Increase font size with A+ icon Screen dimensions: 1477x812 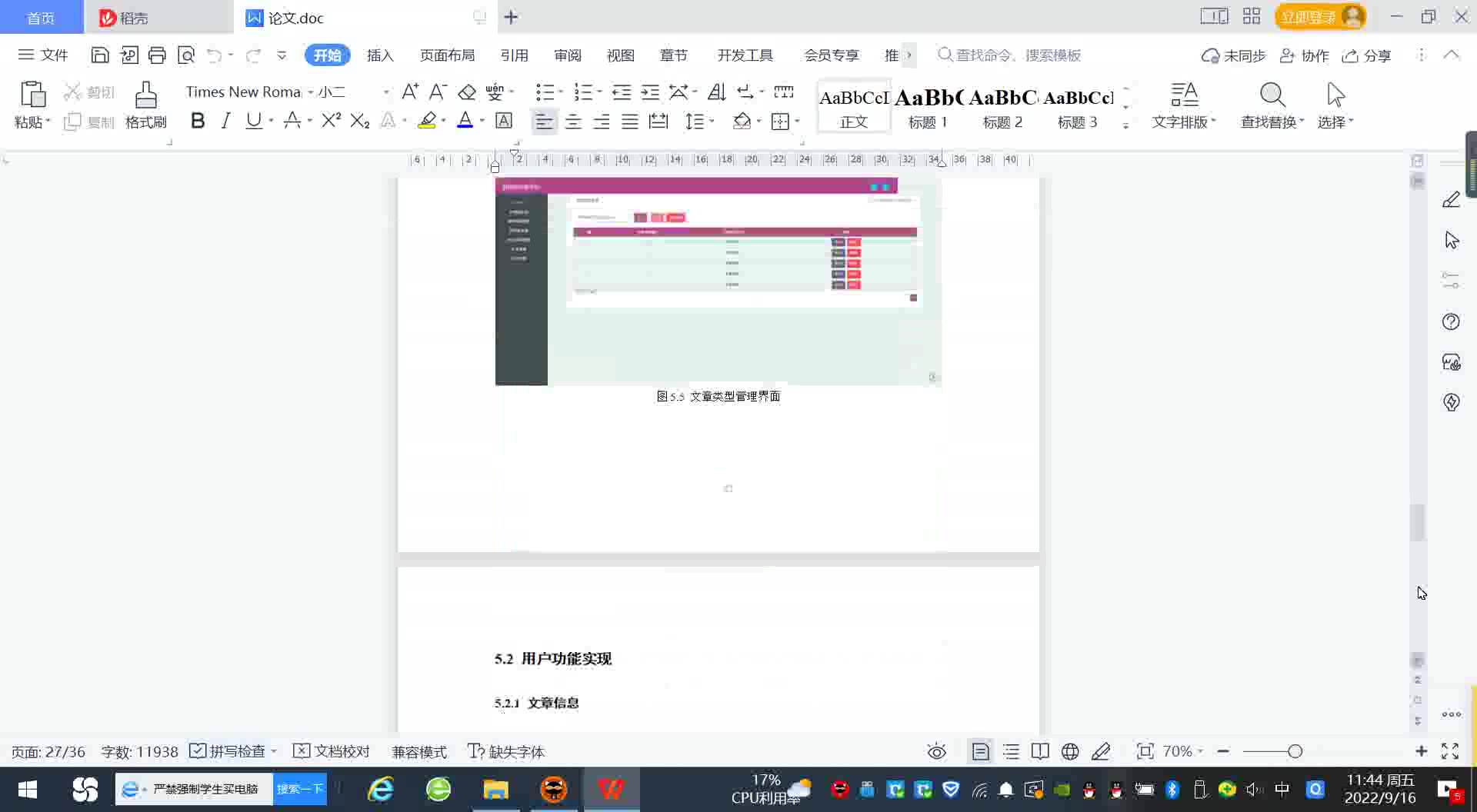point(410,92)
